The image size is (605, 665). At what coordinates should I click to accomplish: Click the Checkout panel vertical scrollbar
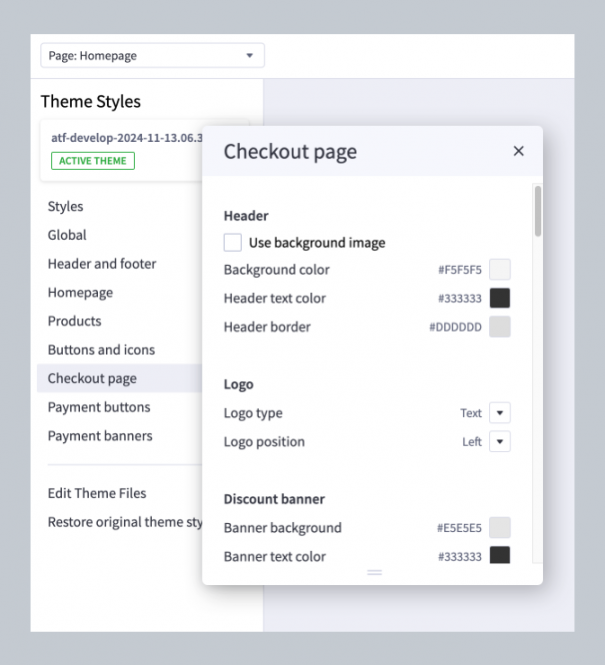[538, 211]
